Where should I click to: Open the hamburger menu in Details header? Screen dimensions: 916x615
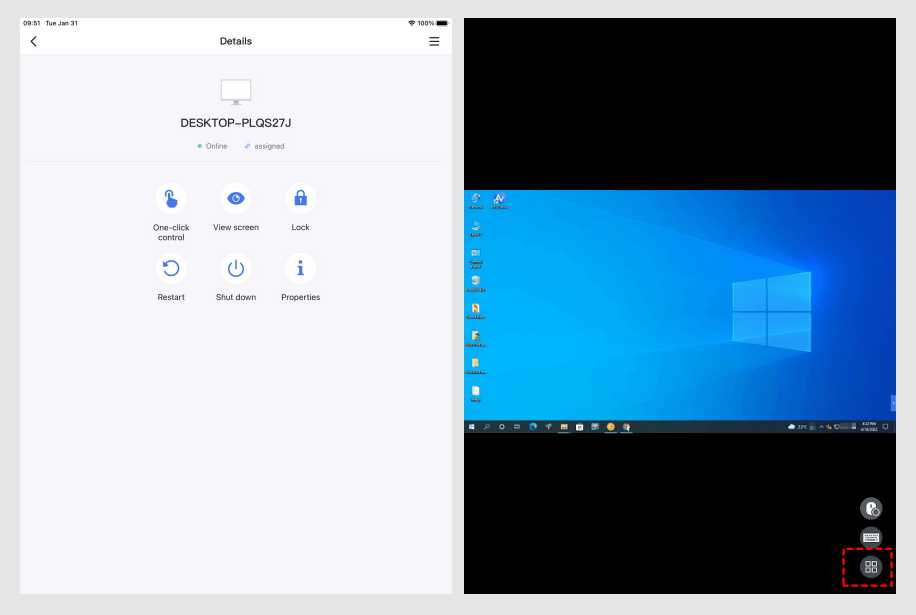[x=434, y=41]
